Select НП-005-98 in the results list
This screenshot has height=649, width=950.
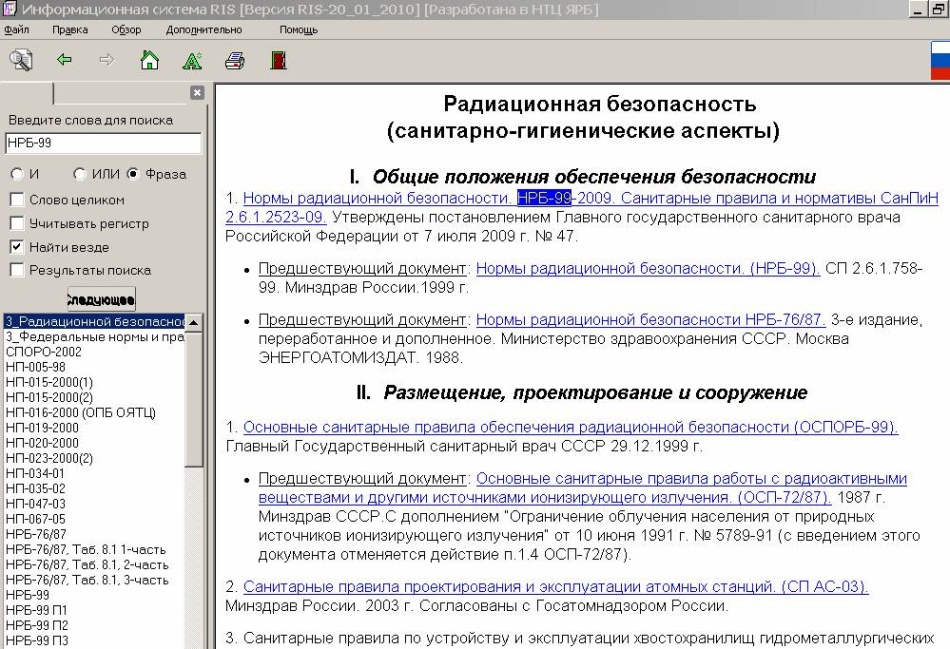tap(35, 367)
